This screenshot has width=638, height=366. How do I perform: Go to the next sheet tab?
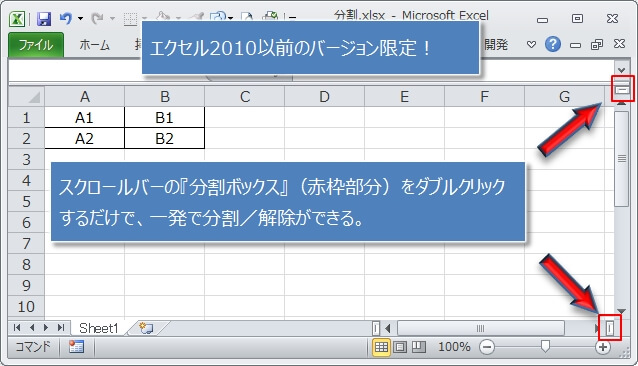[46, 327]
